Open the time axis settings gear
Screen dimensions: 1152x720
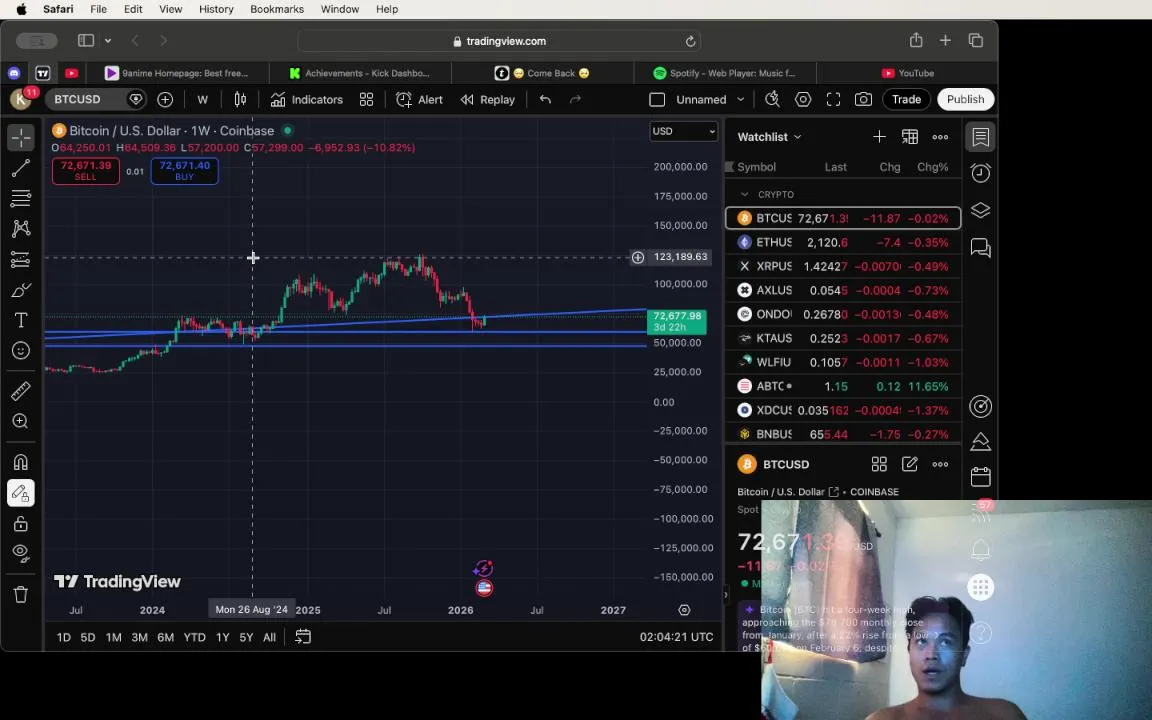click(684, 610)
